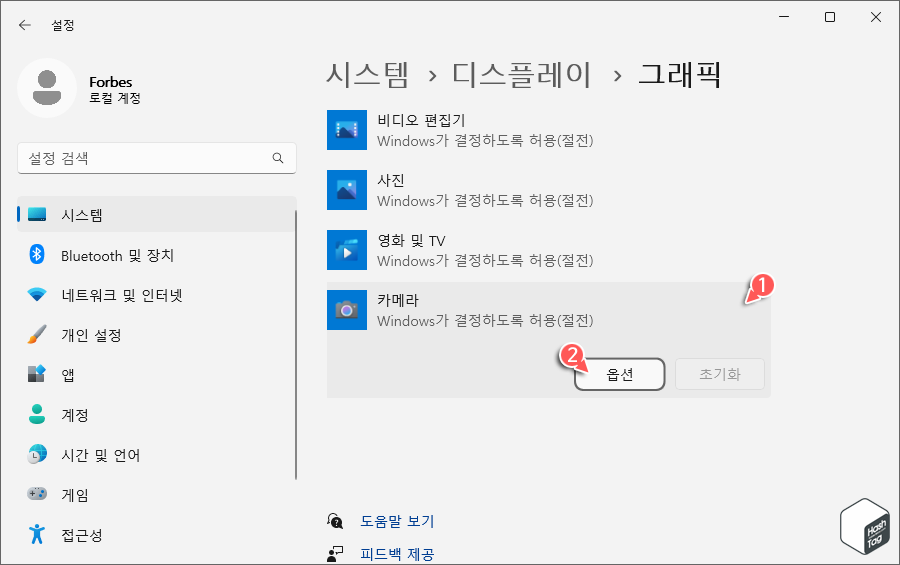The image size is (900, 565).
Task: Click the sidebar vertical scrollbar
Action: point(296,345)
